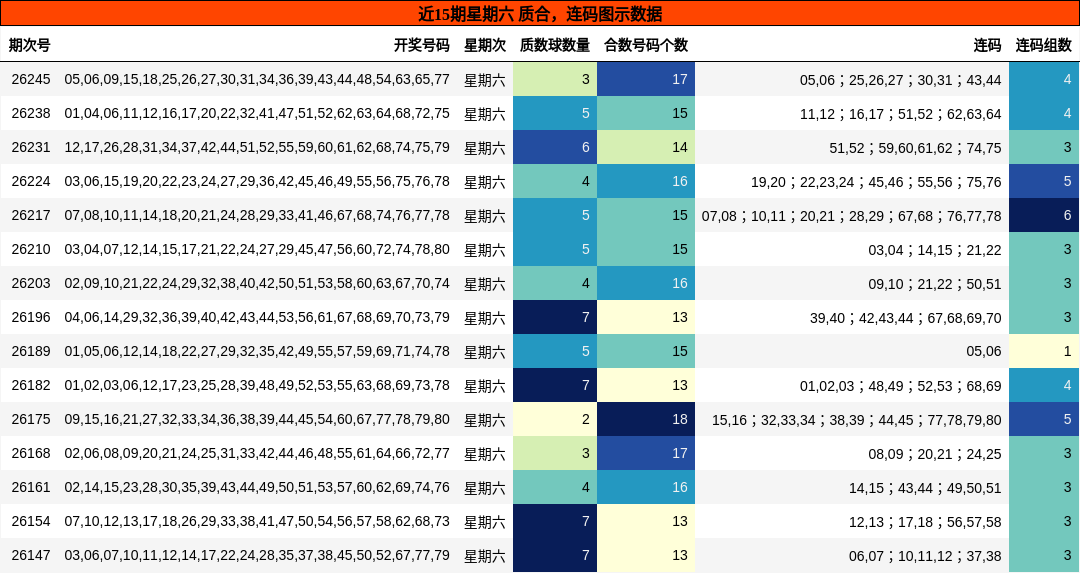Click consecutive numbers 08,09；20,21；24,25
Image resolution: width=1080 pixels, height=573 pixels.
coord(935,454)
